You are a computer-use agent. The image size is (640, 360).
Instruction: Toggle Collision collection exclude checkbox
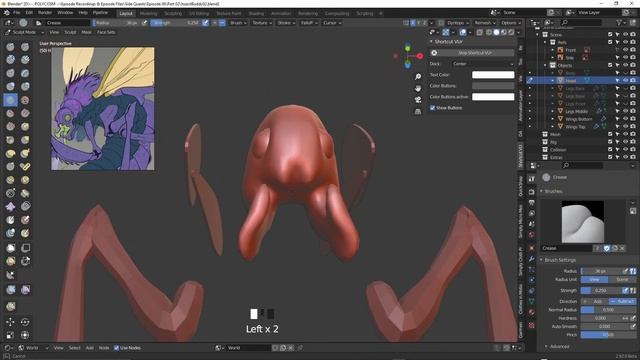click(610, 150)
